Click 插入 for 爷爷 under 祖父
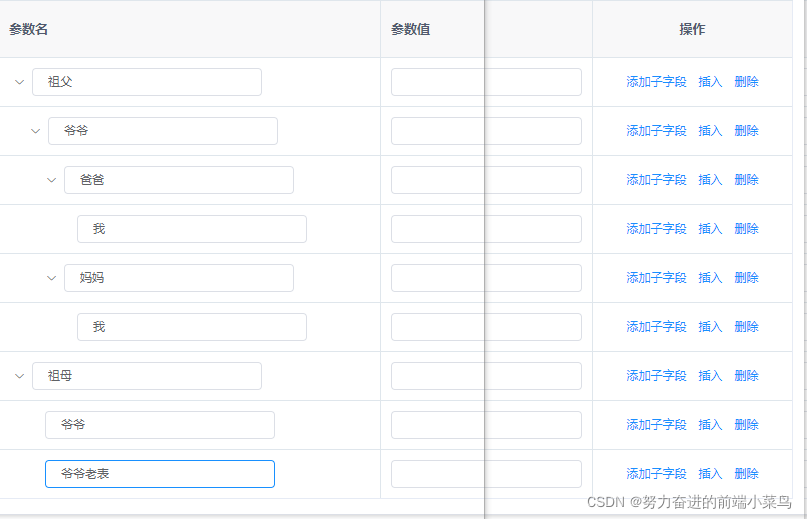Image resolution: width=807 pixels, height=519 pixels. point(710,131)
